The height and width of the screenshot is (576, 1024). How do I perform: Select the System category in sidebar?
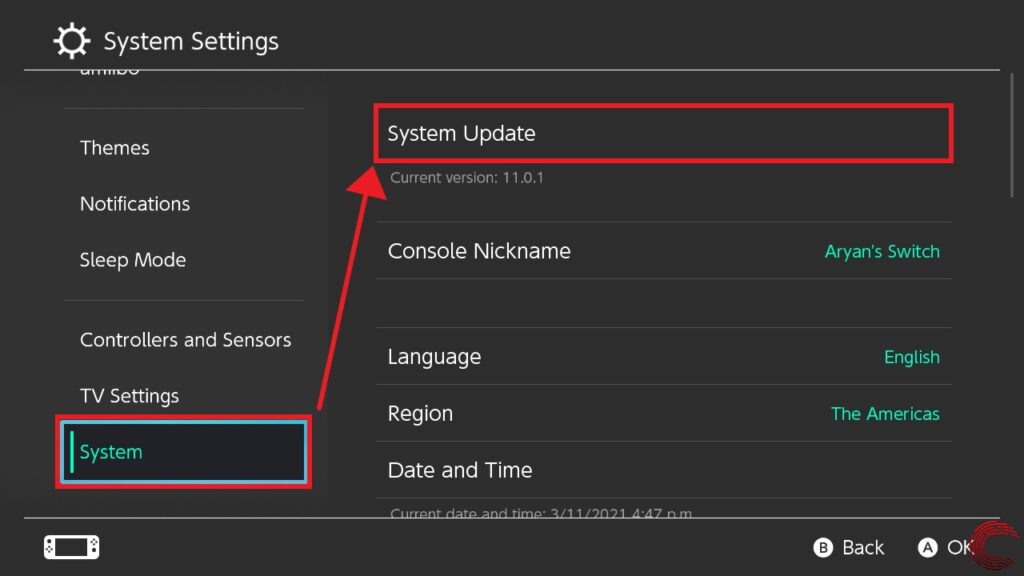click(183, 452)
